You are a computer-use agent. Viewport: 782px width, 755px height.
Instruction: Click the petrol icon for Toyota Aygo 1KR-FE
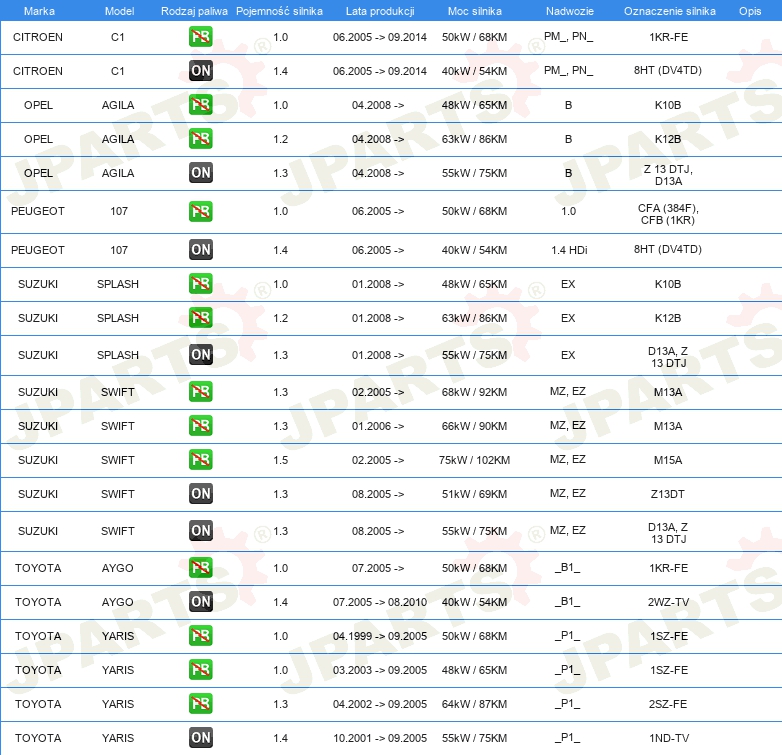(x=200, y=568)
